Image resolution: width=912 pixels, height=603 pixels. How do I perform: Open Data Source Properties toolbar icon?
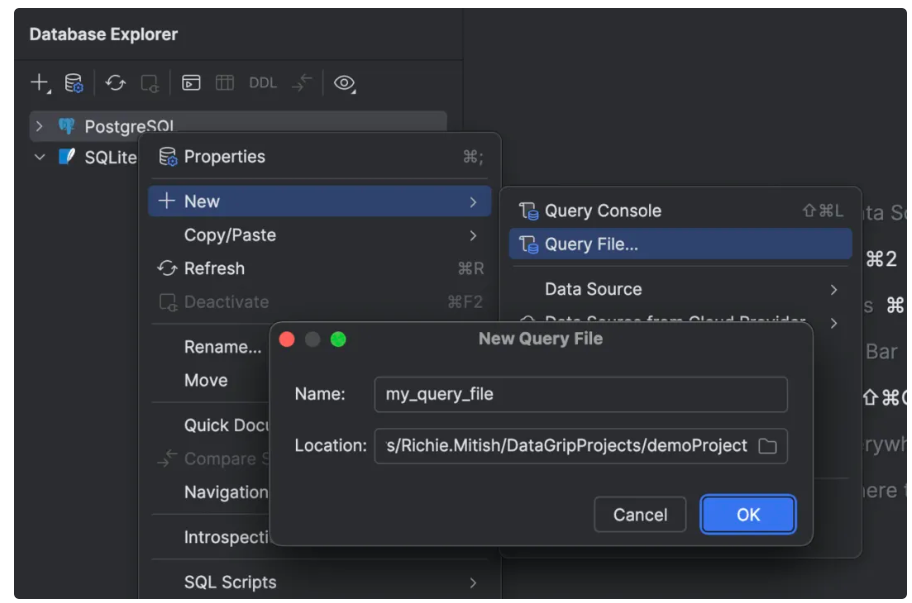coord(74,83)
